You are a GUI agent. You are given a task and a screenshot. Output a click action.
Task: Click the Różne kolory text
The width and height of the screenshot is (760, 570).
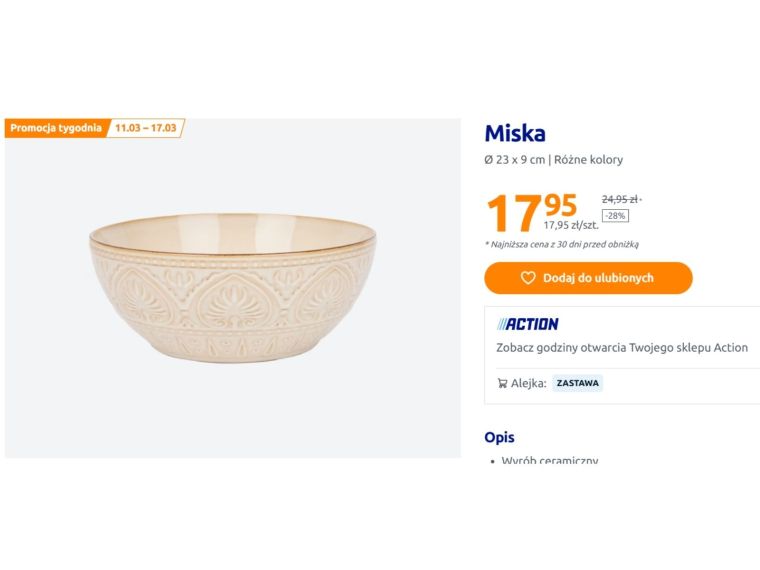[x=588, y=160]
